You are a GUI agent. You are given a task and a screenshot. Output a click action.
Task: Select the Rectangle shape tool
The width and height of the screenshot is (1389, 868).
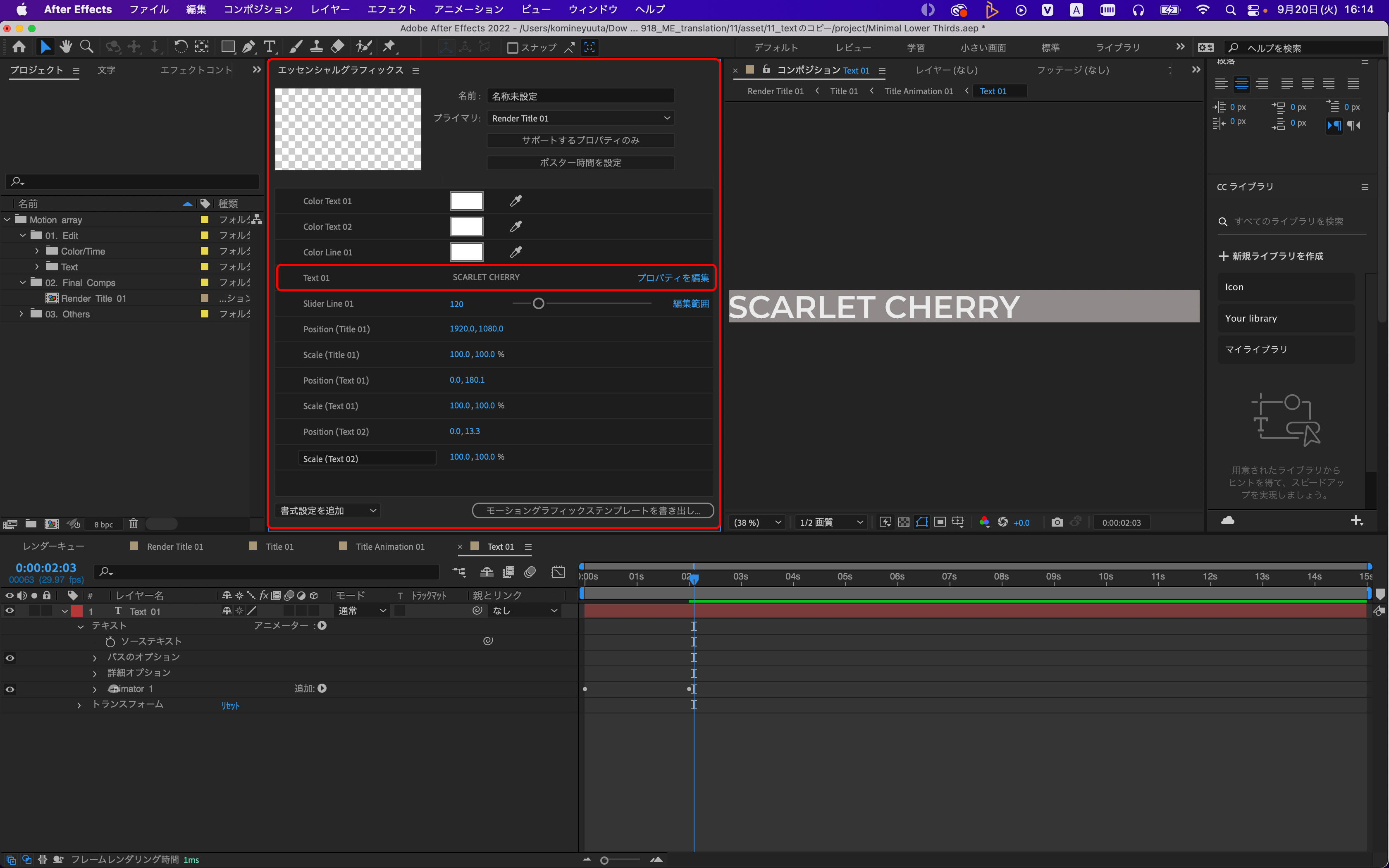[228, 47]
